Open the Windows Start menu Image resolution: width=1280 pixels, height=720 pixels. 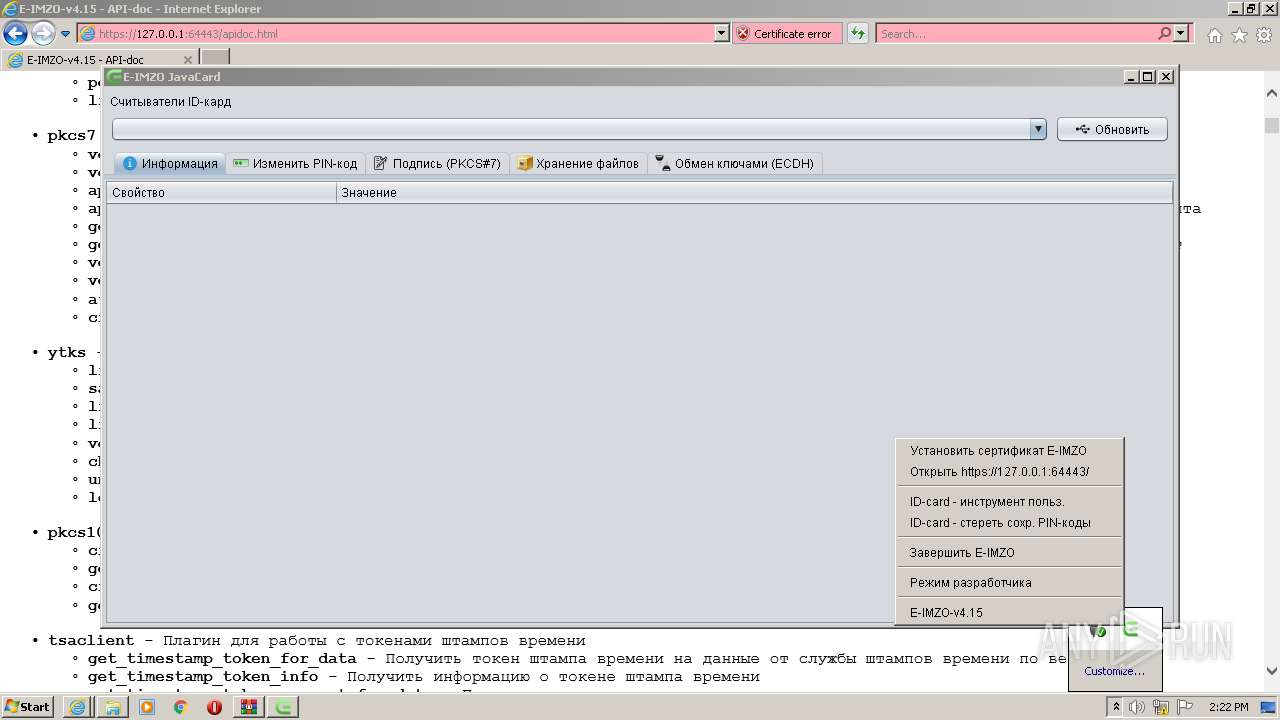(x=27, y=707)
